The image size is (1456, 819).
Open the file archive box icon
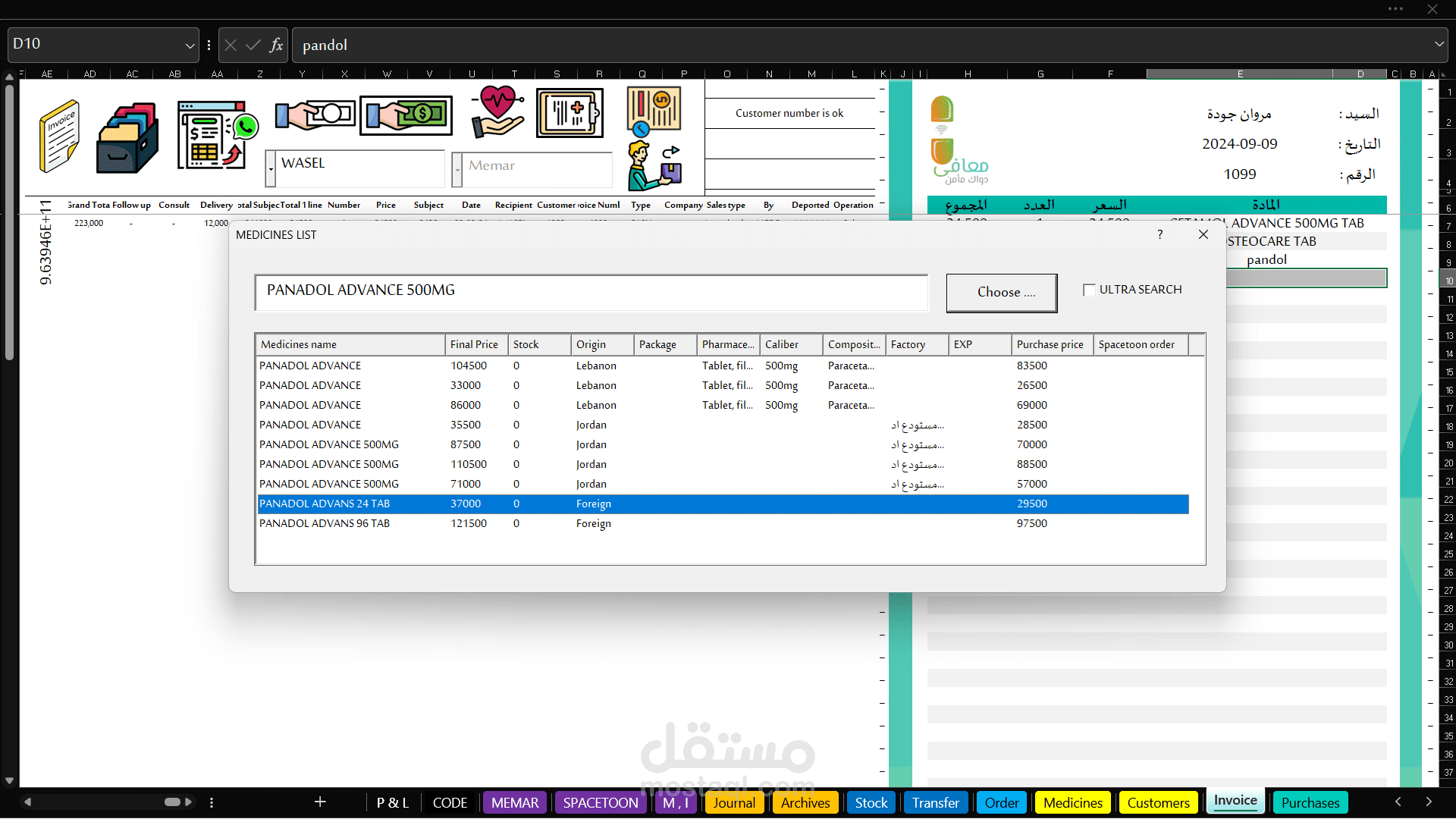pyautogui.click(x=127, y=137)
